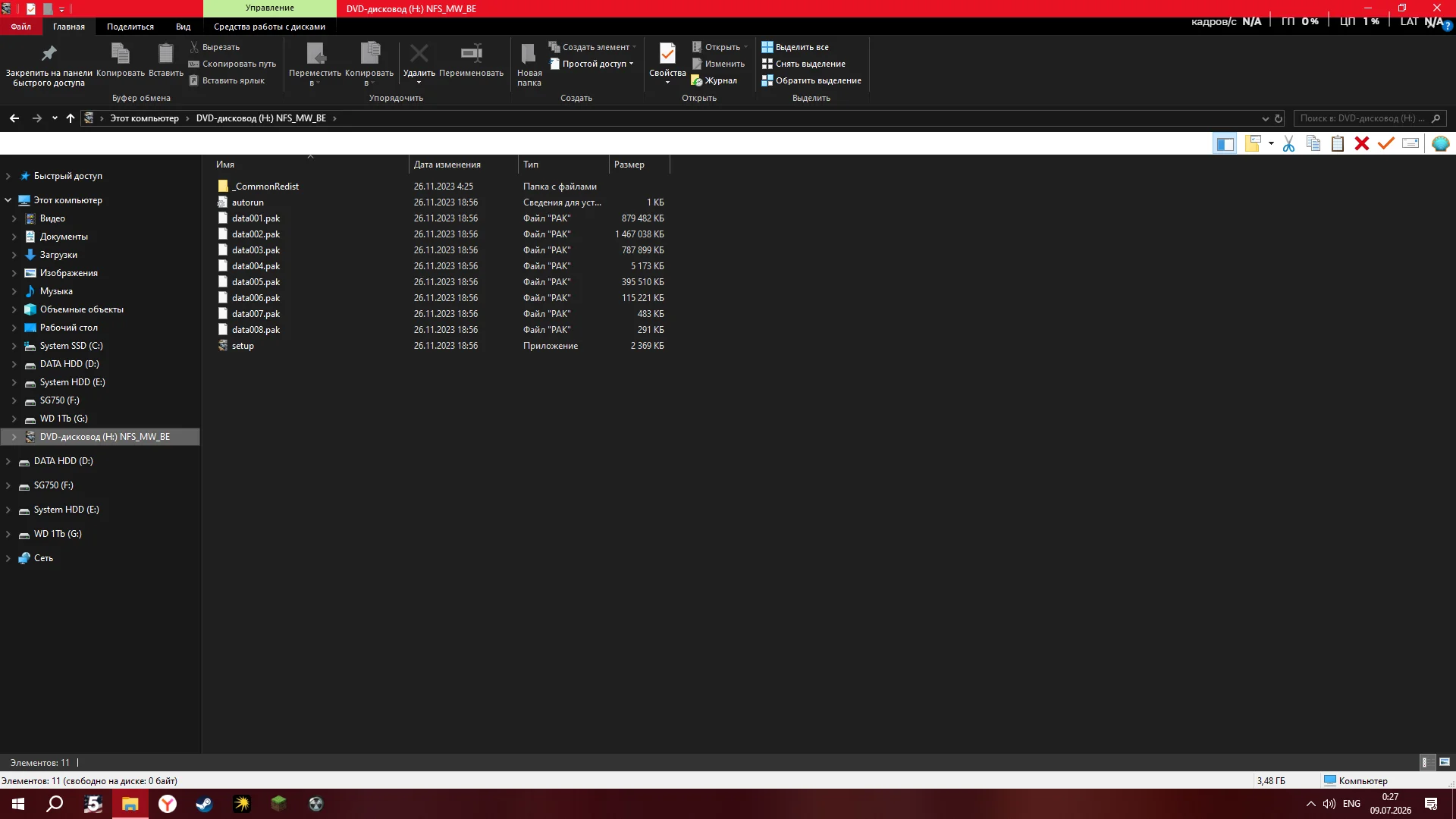Collapse the Этот компьютер tree node

(x=8, y=200)
